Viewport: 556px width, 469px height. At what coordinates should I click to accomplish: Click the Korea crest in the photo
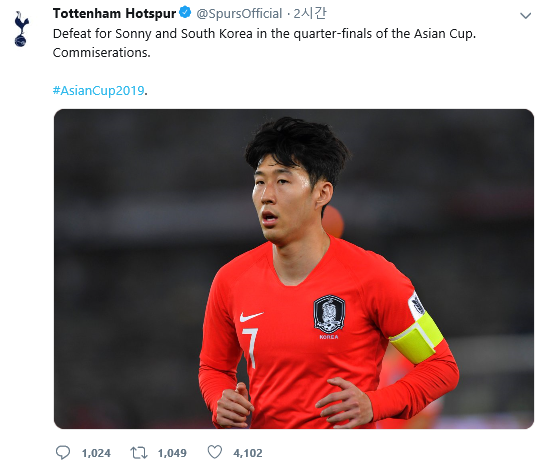click(329, 314)
